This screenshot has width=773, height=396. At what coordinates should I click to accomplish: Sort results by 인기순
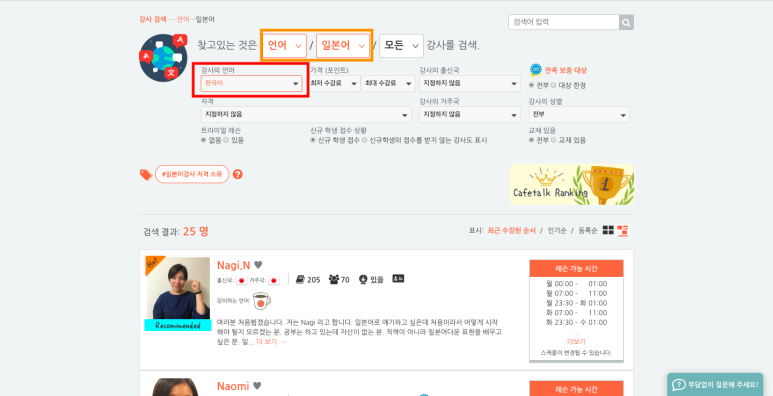[x=557, y=230]
